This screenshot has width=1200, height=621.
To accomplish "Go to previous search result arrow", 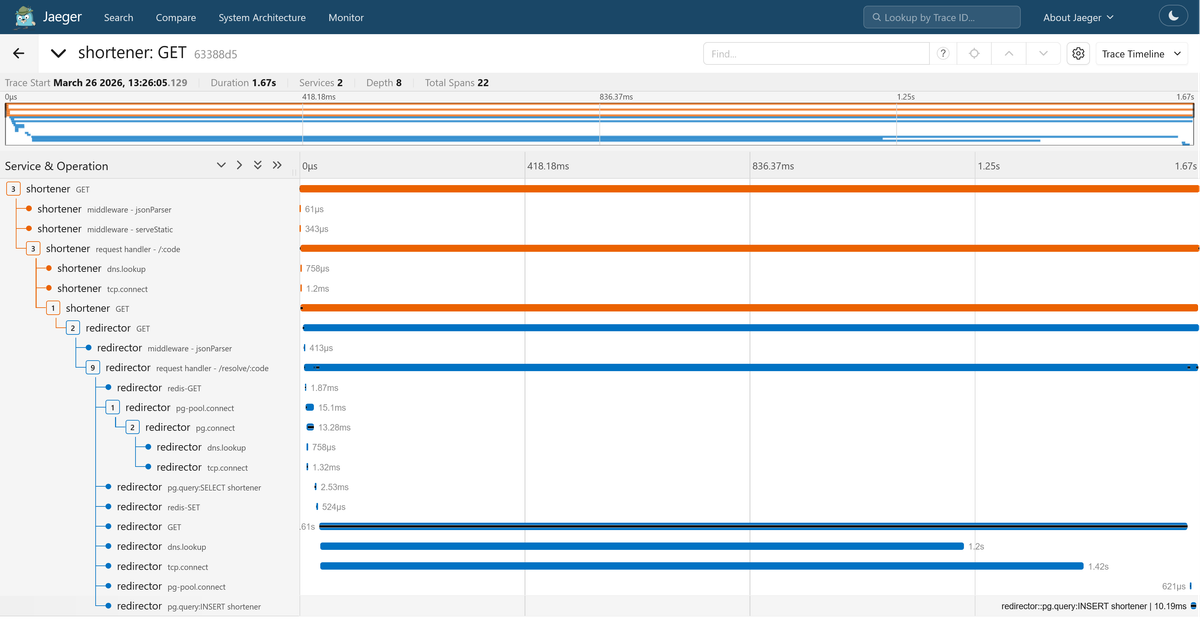I will pyautogui.click(x=1009, y=54).
